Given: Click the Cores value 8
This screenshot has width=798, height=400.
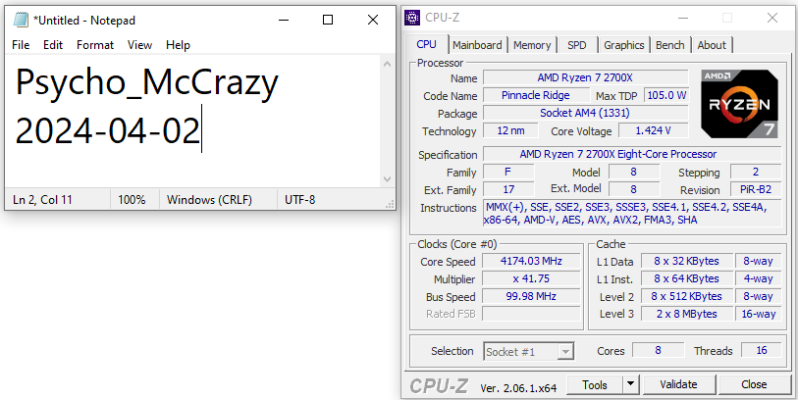Looking at the screenshot, I should [658, 351].
